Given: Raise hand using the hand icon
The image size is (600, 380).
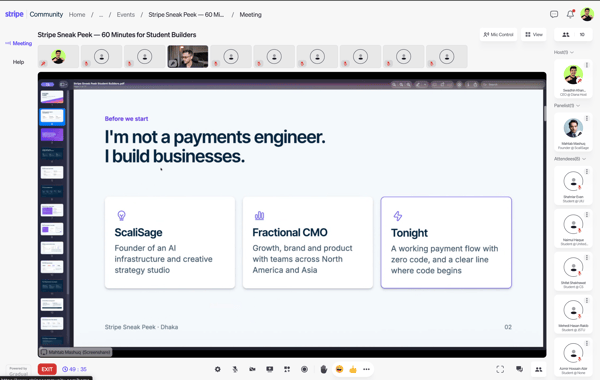Looking at the screenshot, I should click(x=324, y=369).
